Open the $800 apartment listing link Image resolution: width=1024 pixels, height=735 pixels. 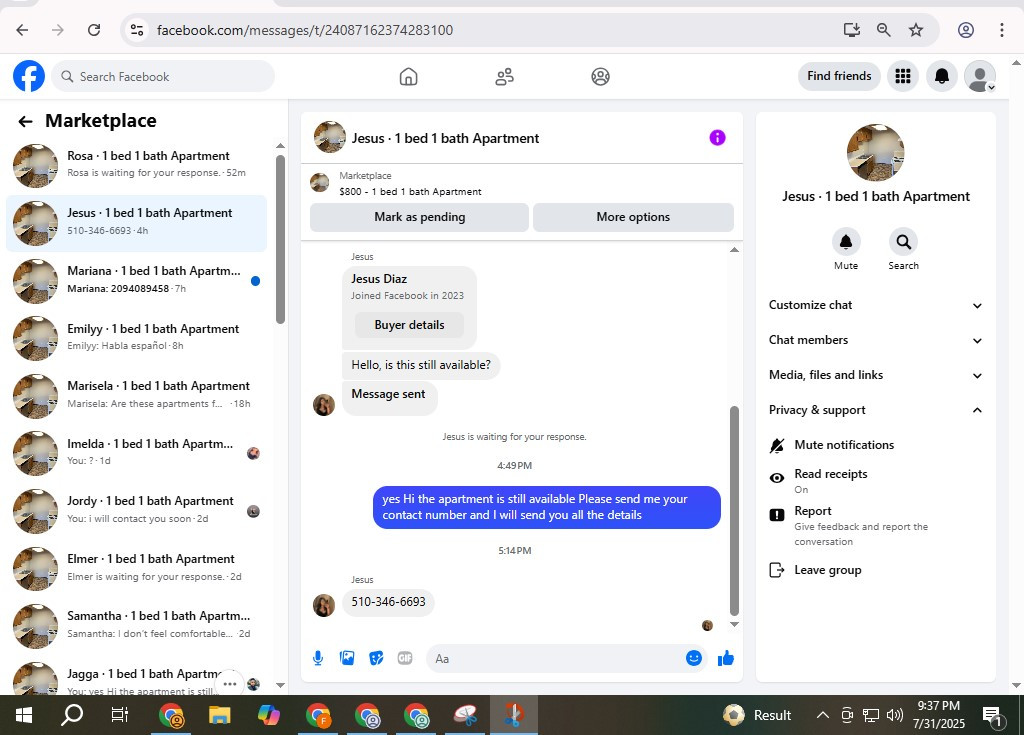[410, 191]
